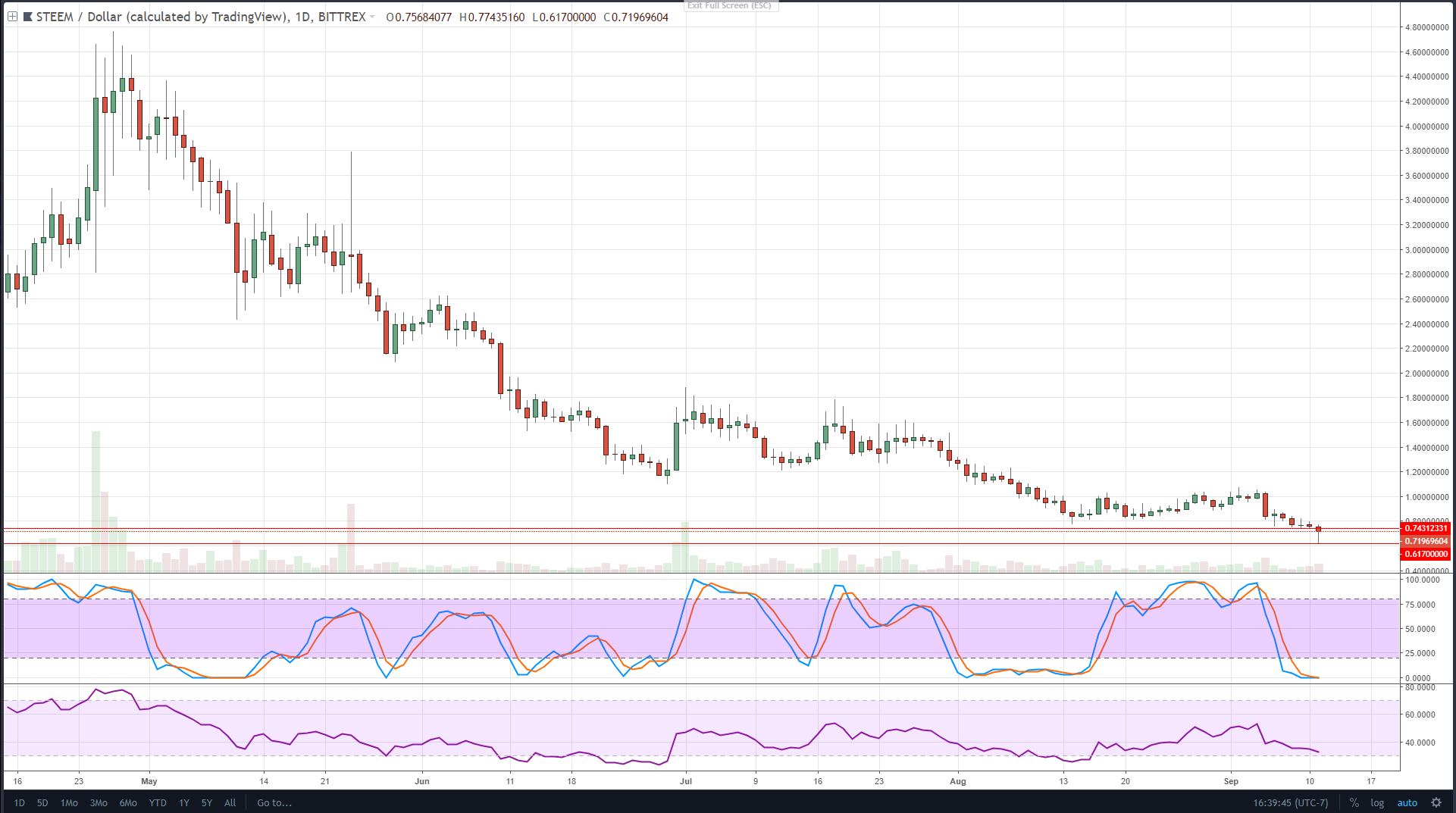Expand the chart legend with plus icon
Screen dimensions: 1456x813
tap(12, 17)
